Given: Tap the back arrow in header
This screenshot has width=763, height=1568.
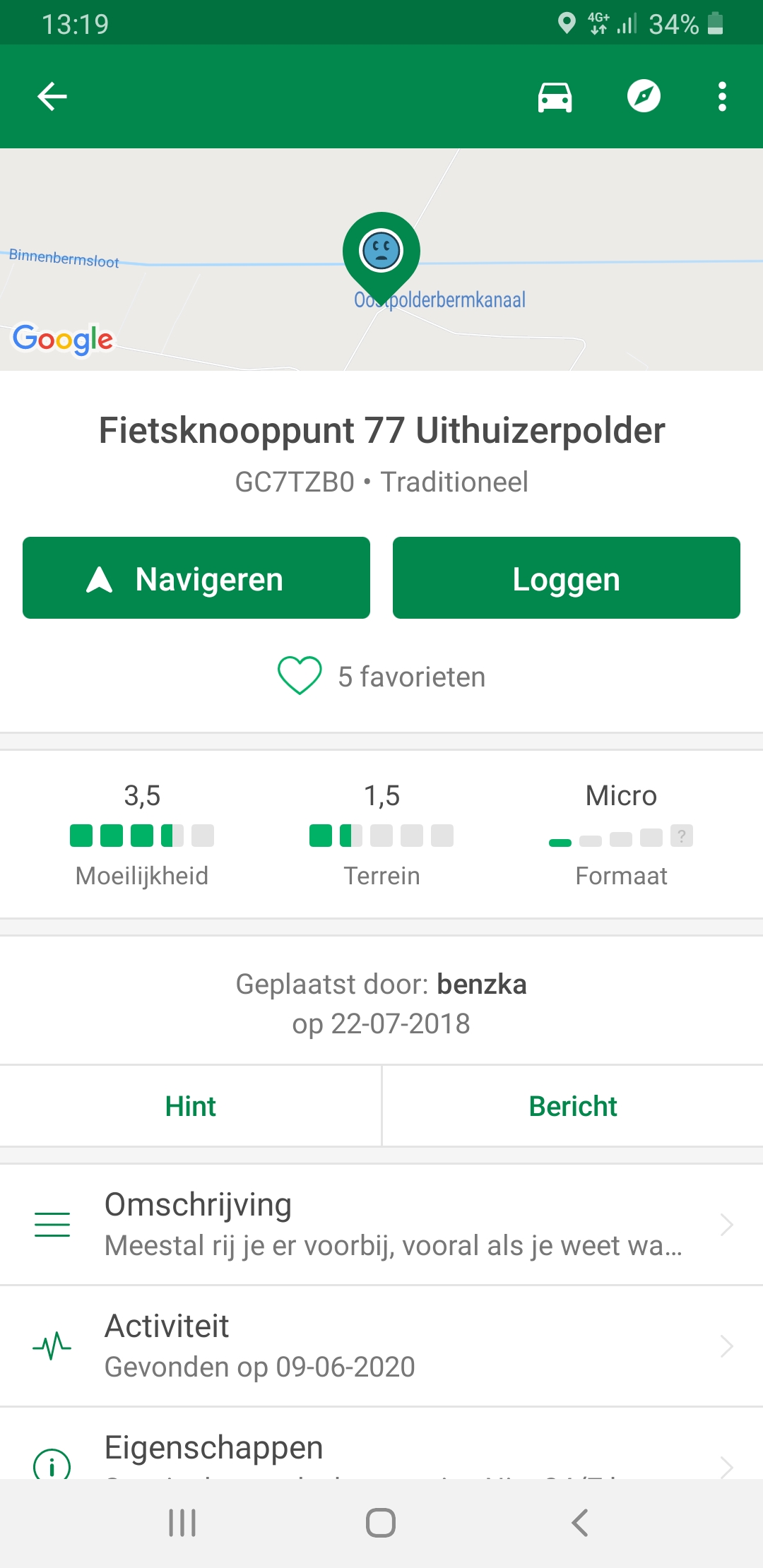Looking at the screenshot, I should pos(52,97).
